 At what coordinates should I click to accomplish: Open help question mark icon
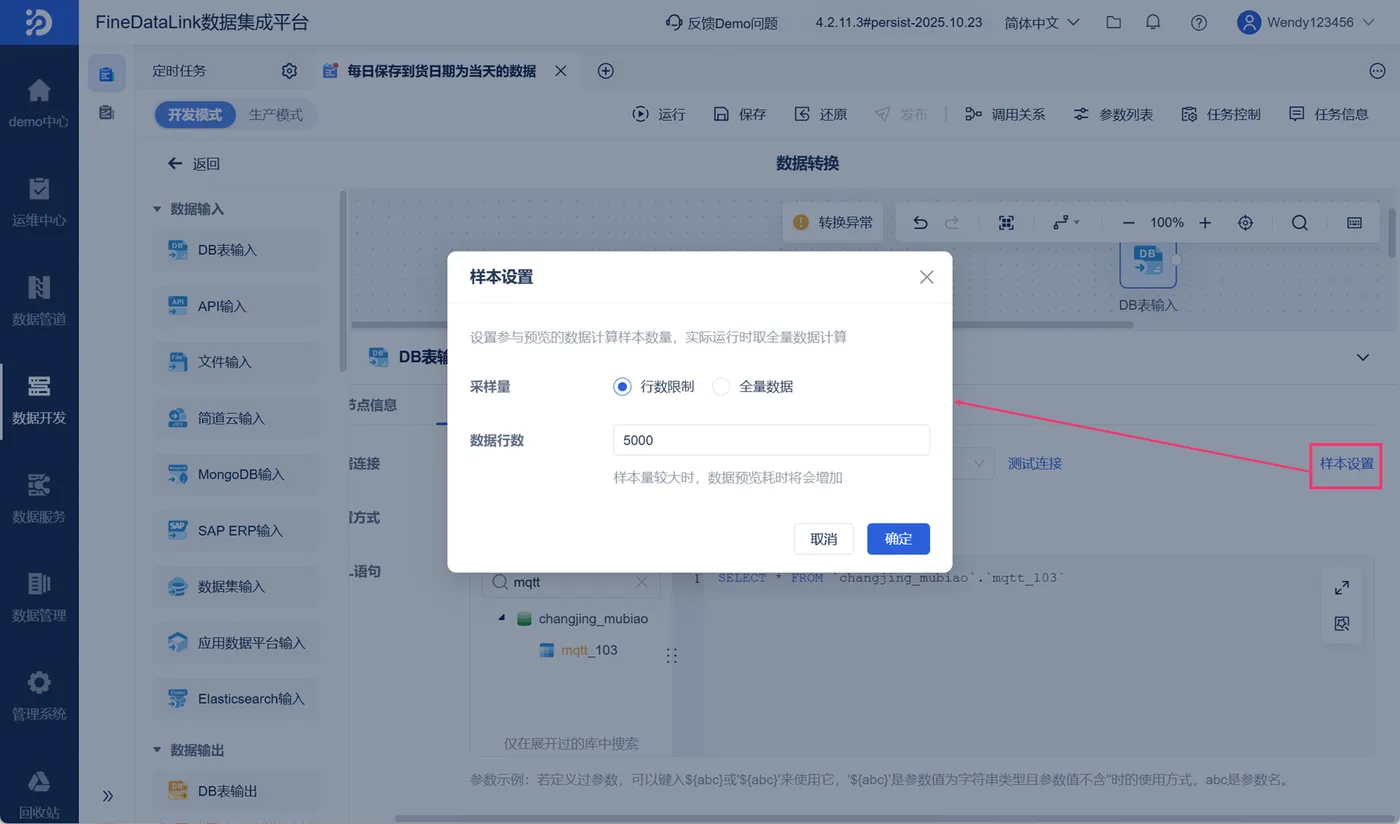click(1199, 22)
